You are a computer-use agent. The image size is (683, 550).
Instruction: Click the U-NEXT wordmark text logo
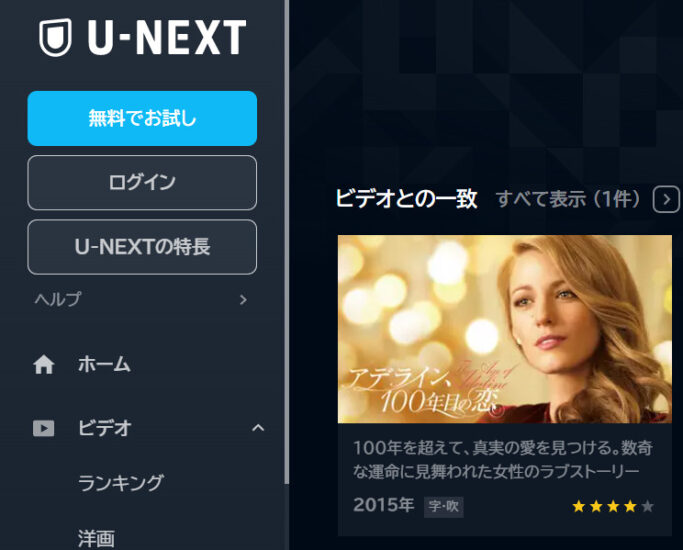pyautogui.click(x=167, y=37)
